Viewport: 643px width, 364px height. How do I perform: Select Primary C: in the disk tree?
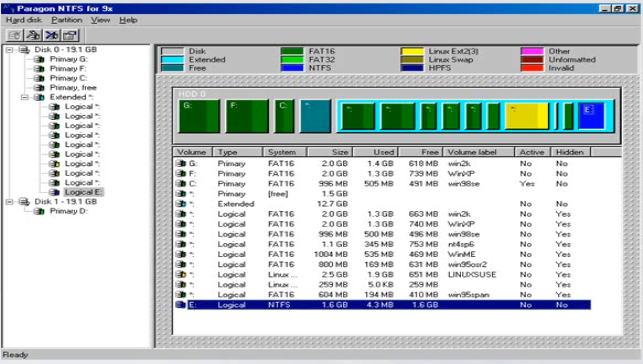68,78
